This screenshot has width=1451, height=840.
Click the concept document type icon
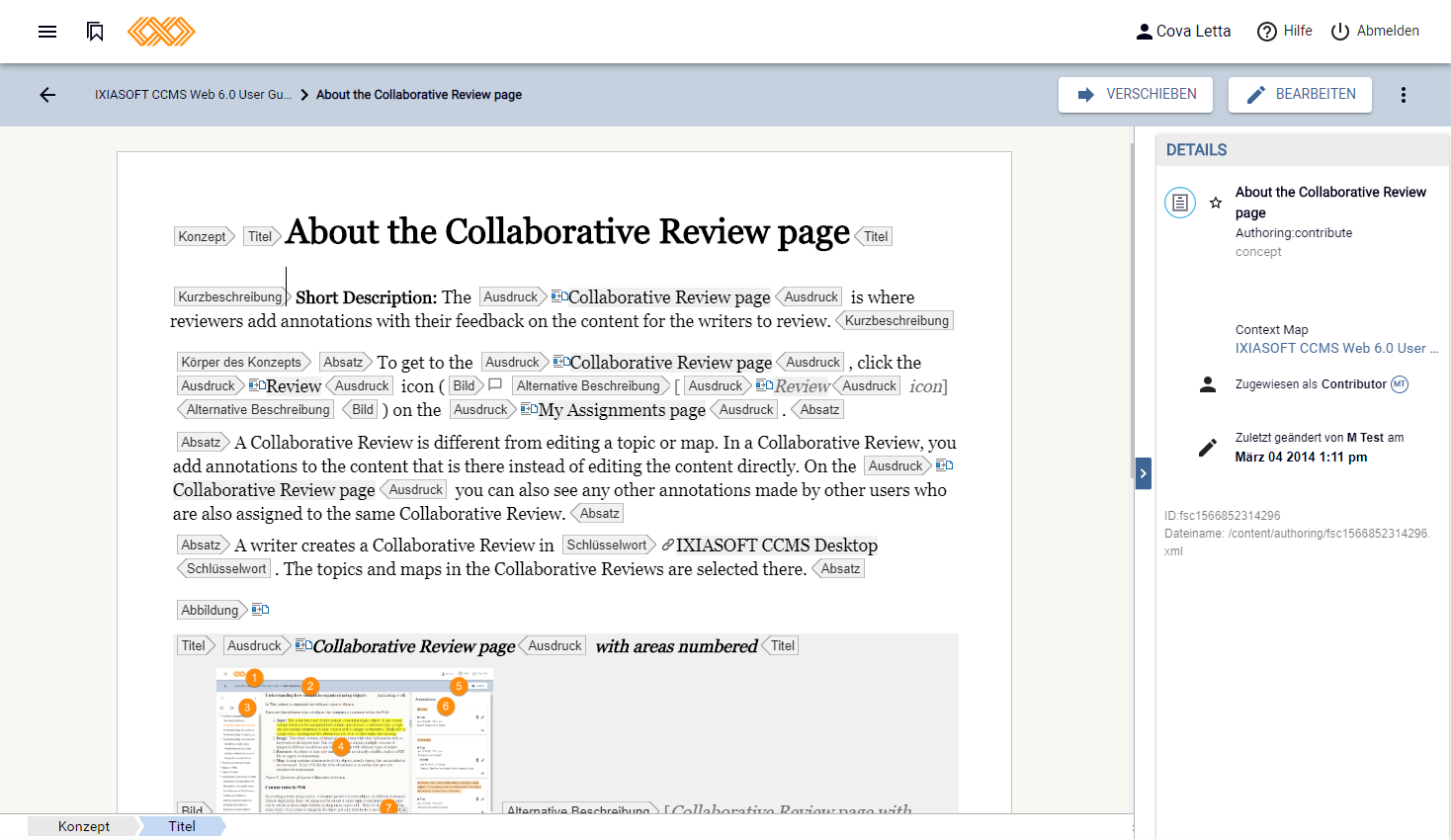pos(1180,203)
